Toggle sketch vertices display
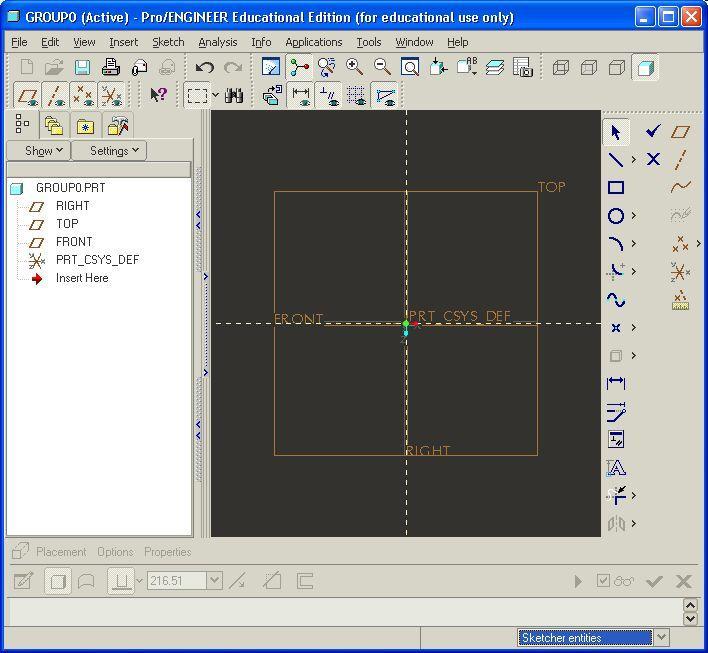Image resolution: width=708 pixels, height=653 pixels. (384, 95)
